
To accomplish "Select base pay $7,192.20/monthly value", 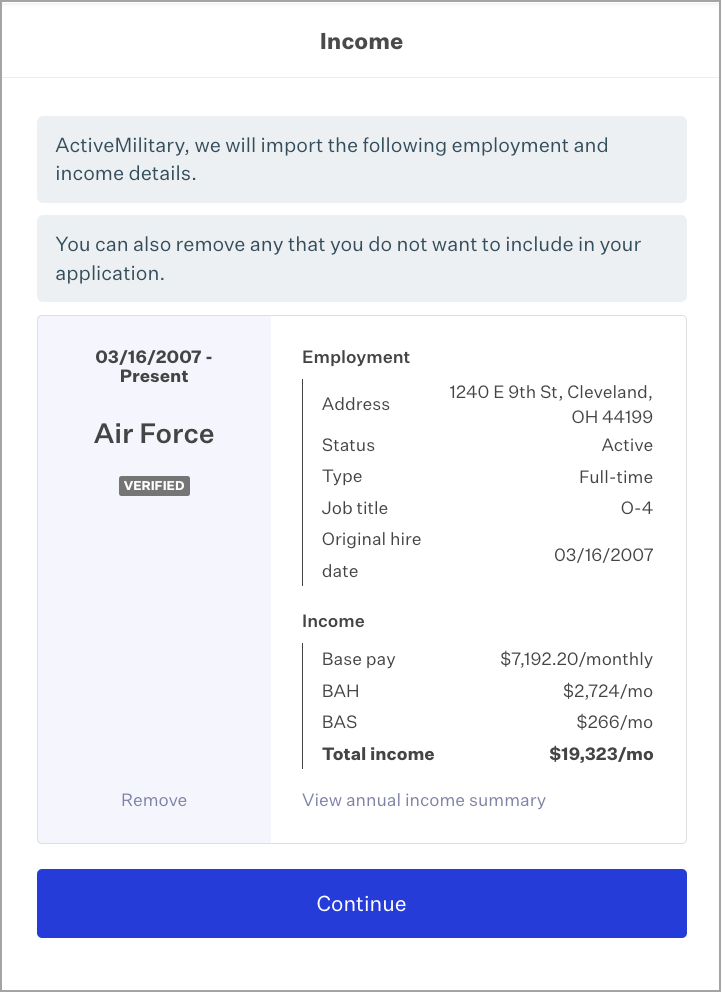I will (x=576, y=659).
